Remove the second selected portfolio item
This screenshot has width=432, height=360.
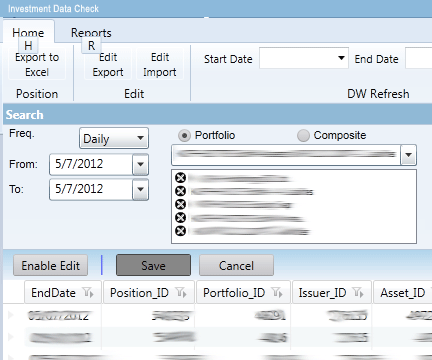coord(180,191)
